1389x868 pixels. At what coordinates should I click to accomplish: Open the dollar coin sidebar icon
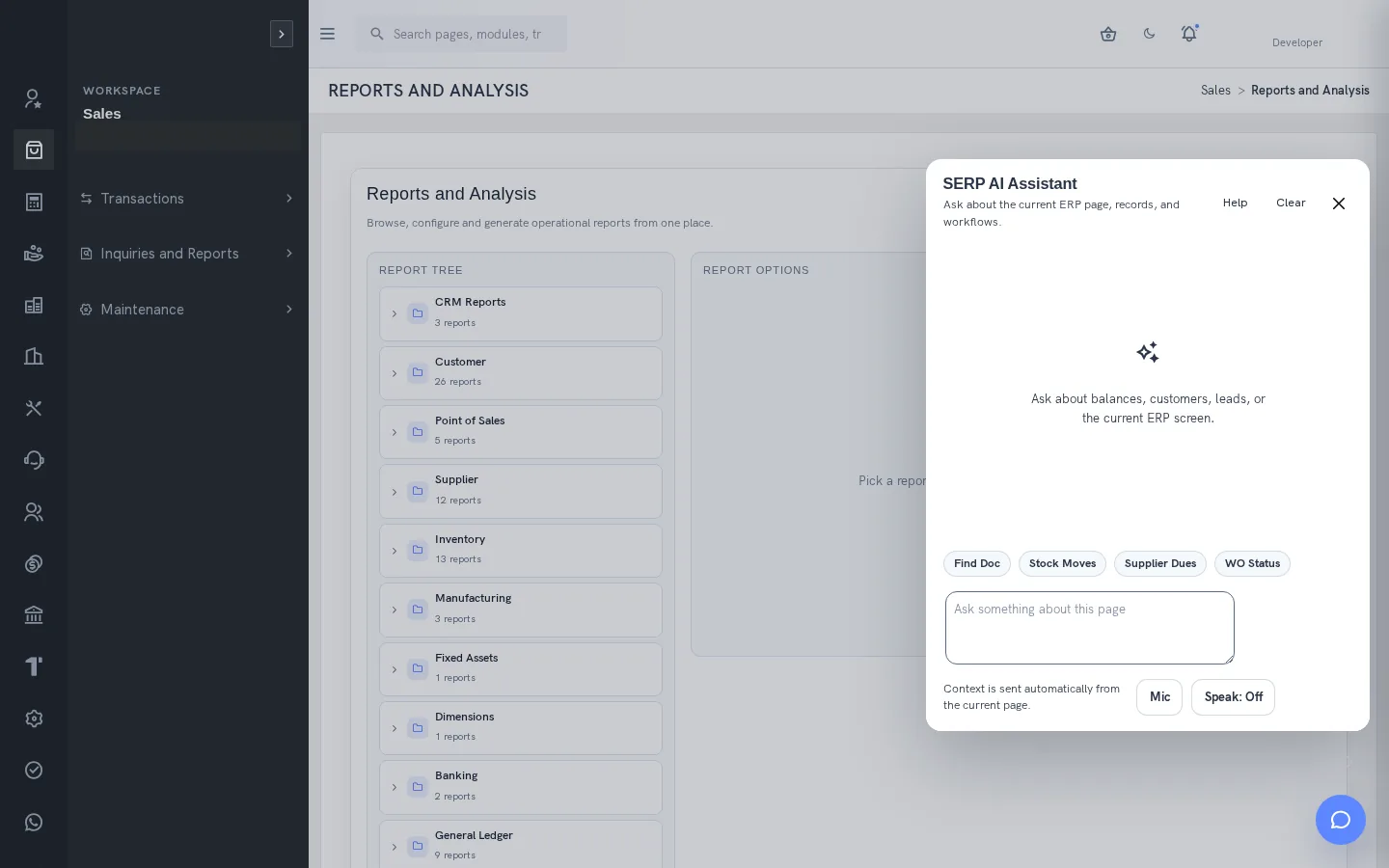pyautogui.click(x=34, y=563)
